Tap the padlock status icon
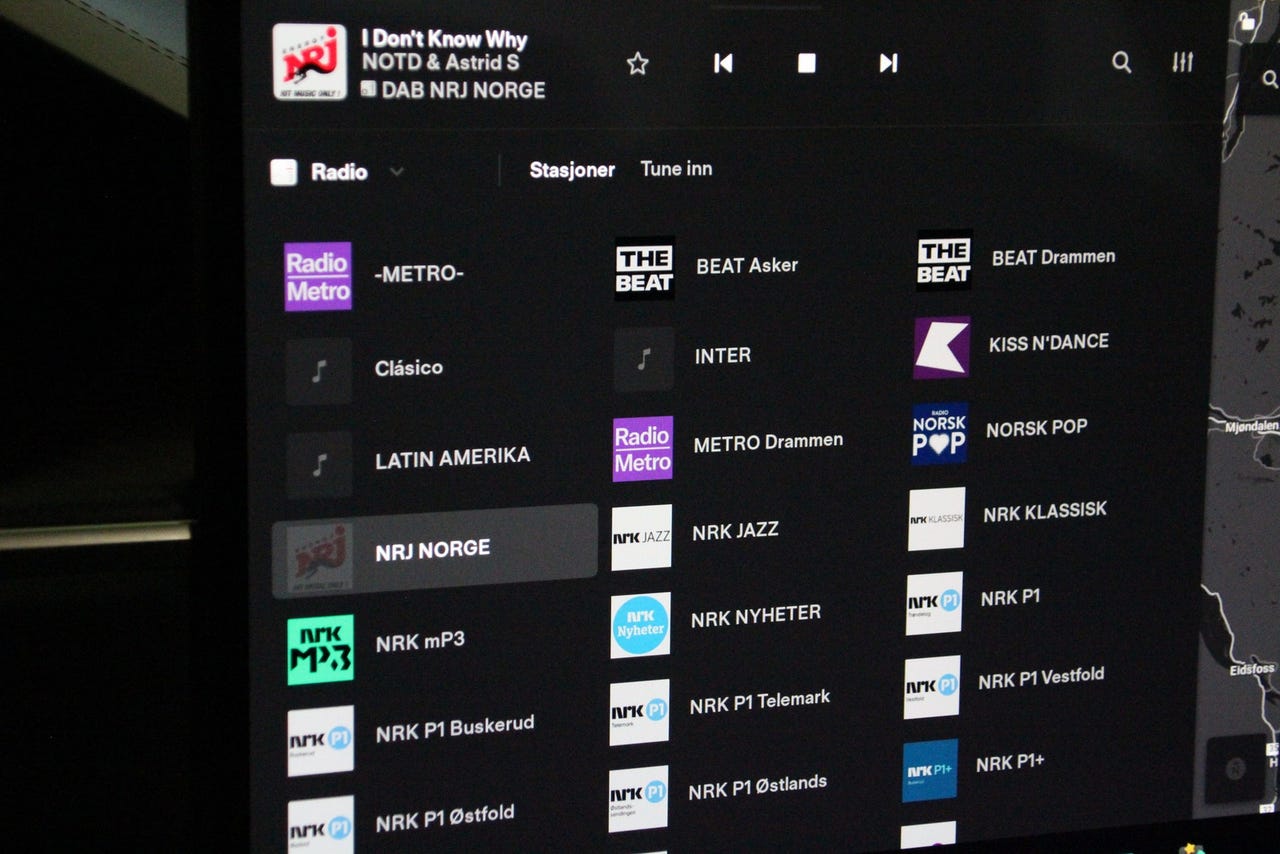1280x854 pixels. click(1246, 20)
